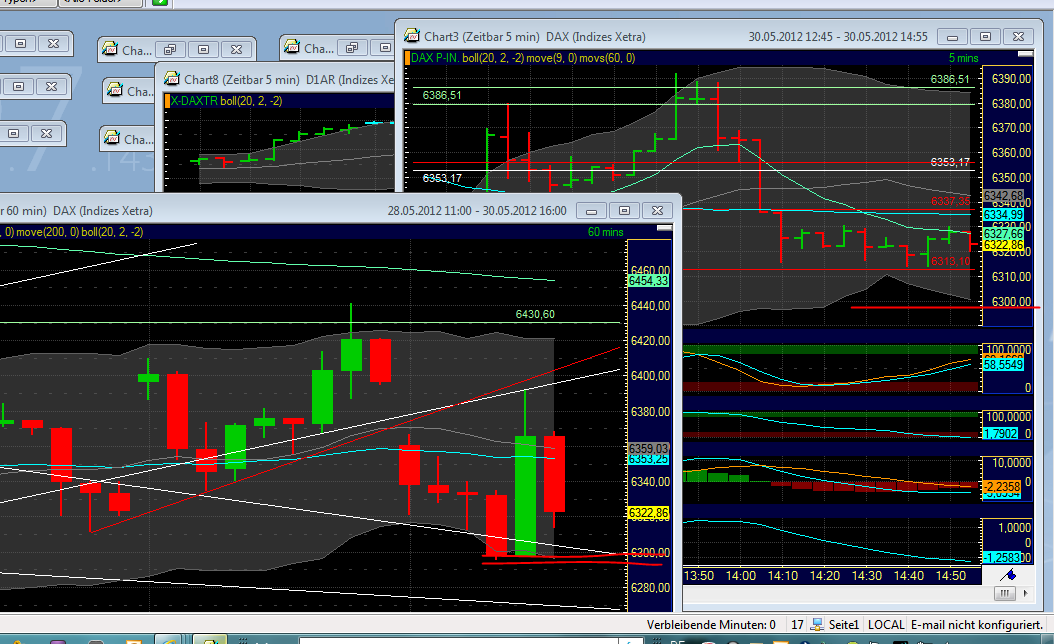This screenshot has width=1054, height=644.
Task: Click the chart icon in the Chart8 title bar
Action: 172,78
